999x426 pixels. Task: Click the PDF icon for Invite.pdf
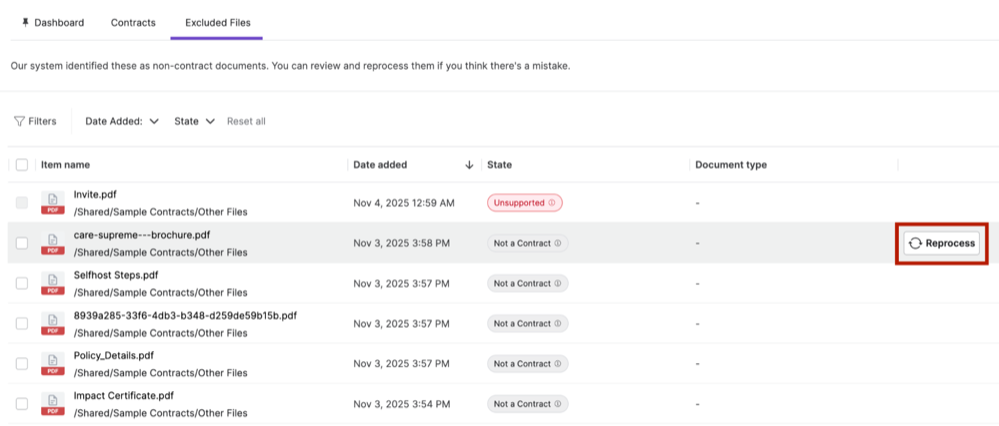tap(52, 203)
